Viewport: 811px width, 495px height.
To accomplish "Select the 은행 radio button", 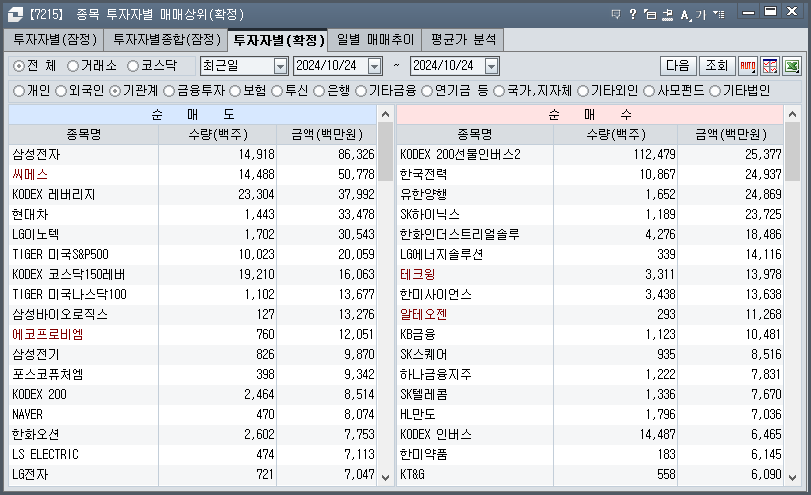I will (x=319, y=91).
